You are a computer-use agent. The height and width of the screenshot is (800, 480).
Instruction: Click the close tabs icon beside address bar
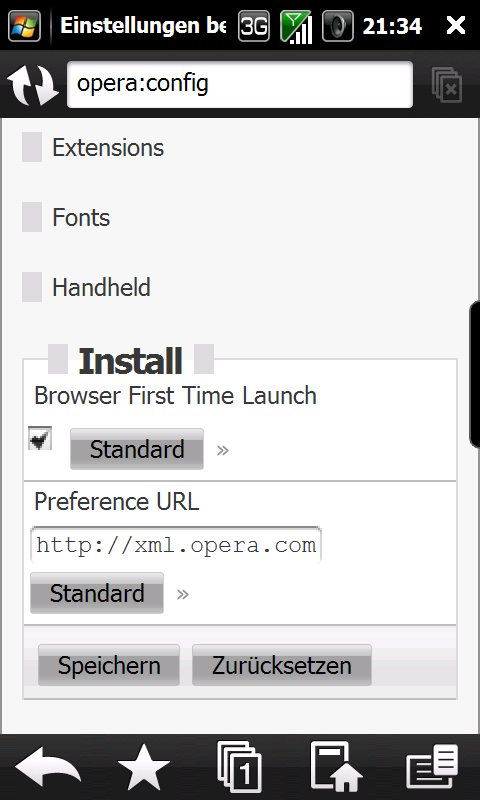[447, 85]
